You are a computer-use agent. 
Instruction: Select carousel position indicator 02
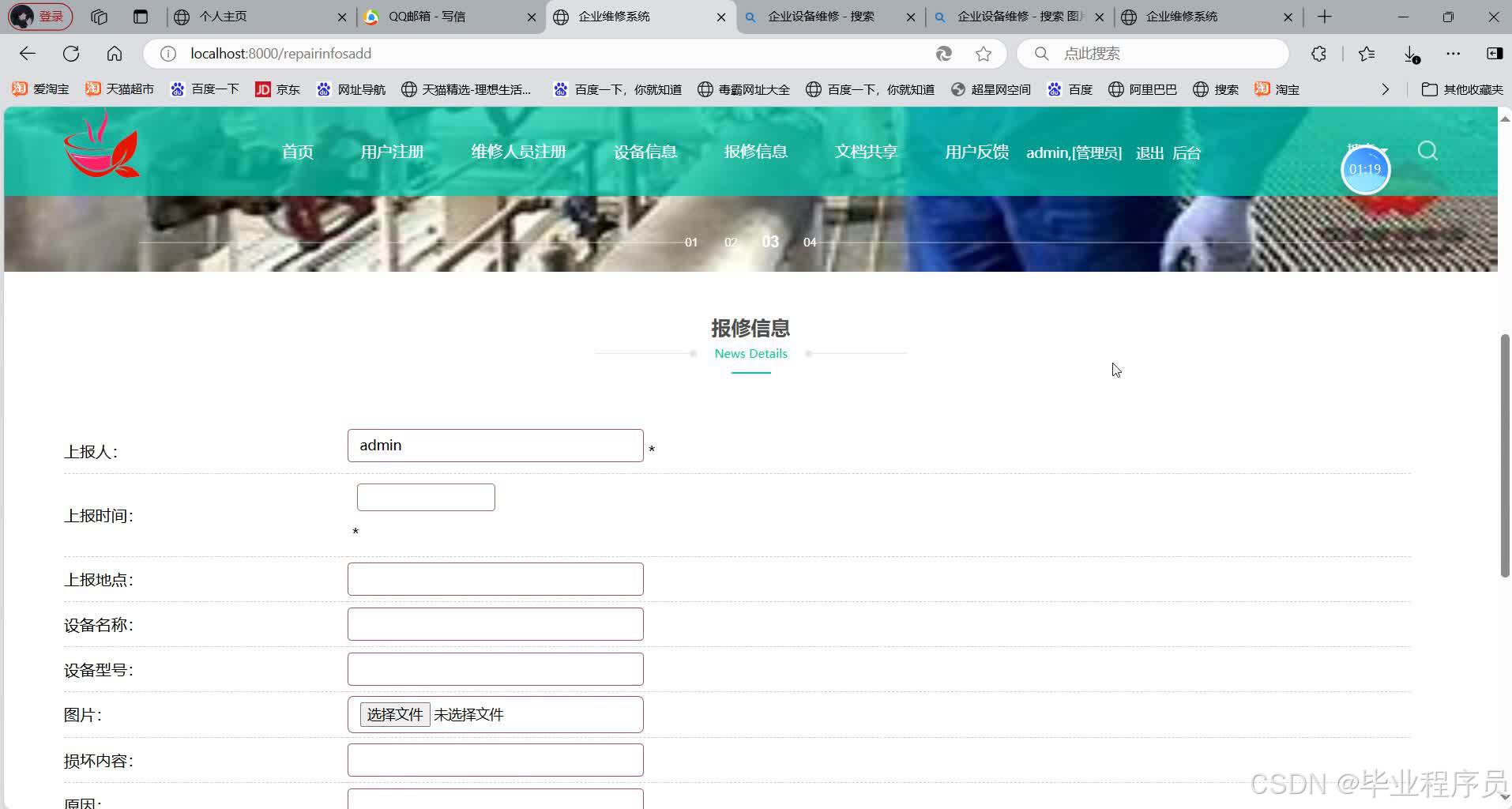coord(731,242)
